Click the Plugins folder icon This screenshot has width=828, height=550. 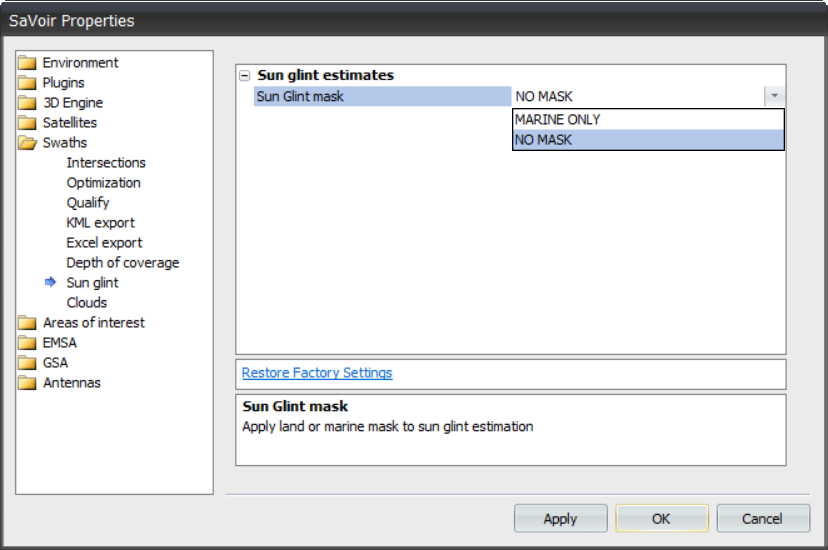(x=27, y=83)
